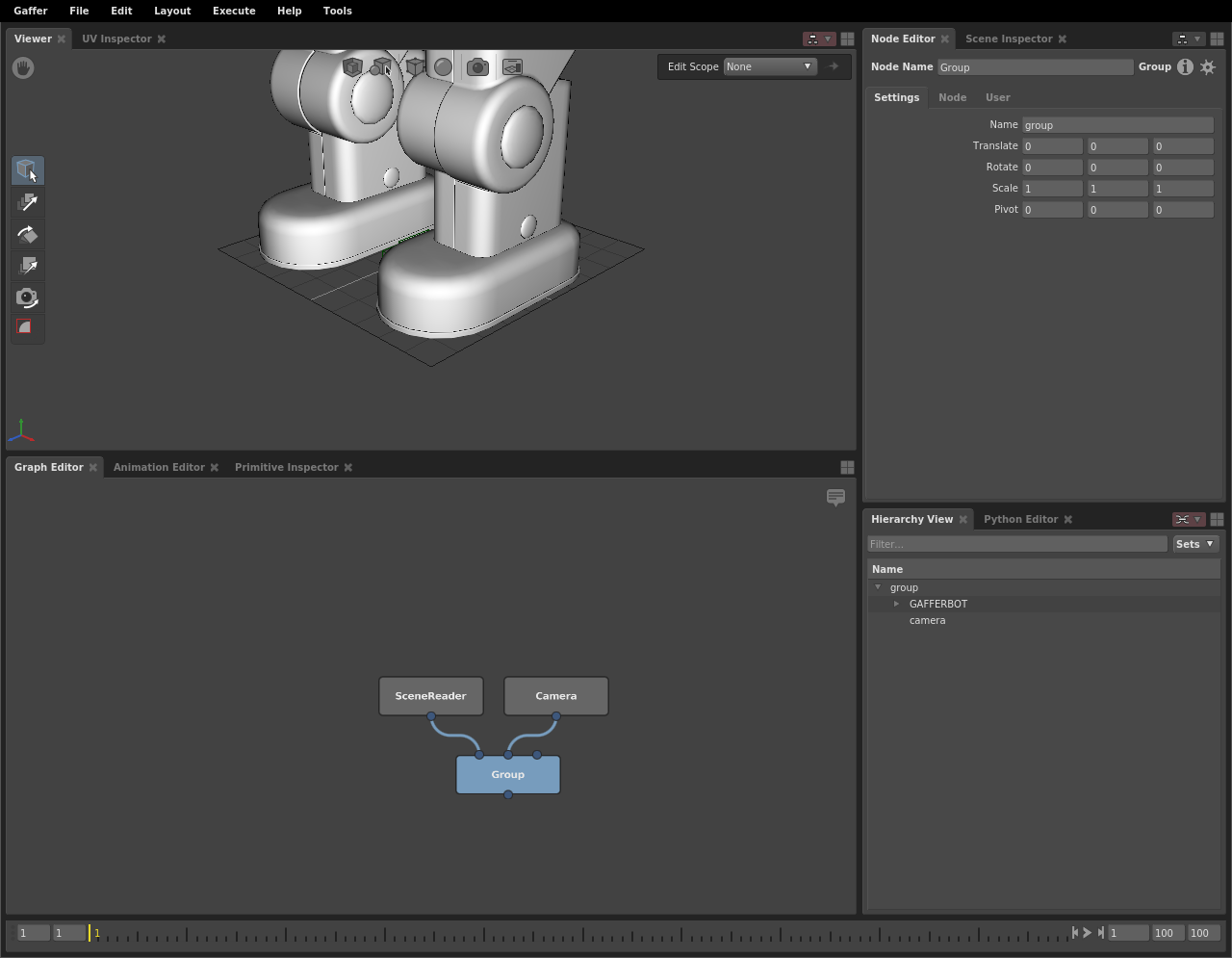The height and width of the screenshot is (958, 1232).
Task: Open the Graph Editor annotations icon
Action: point(835,497)
